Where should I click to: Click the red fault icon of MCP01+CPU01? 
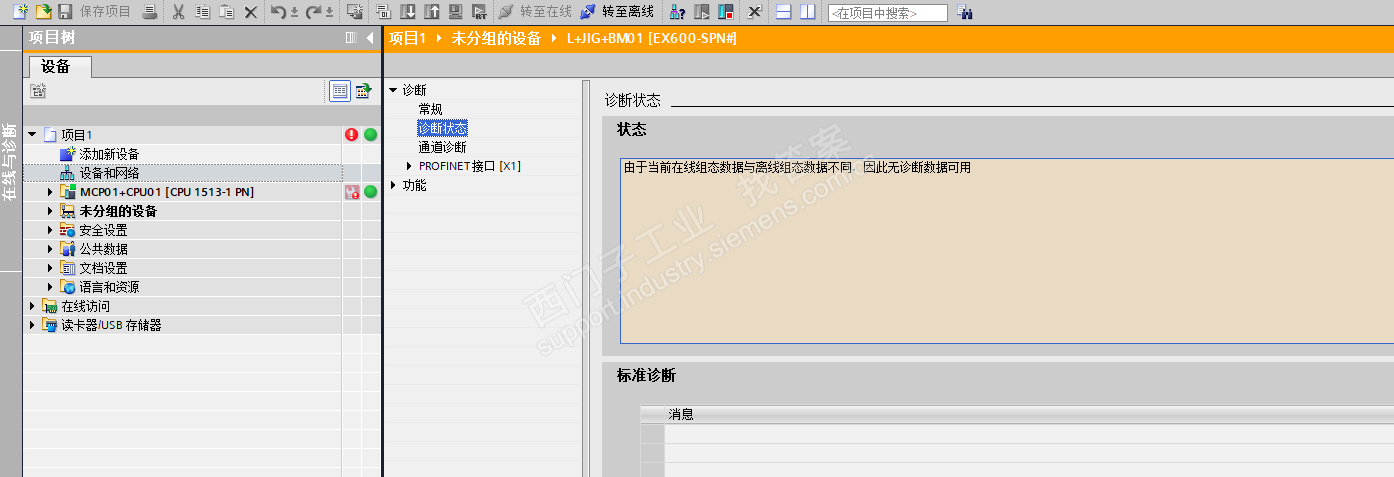click(x=351, y=192)
